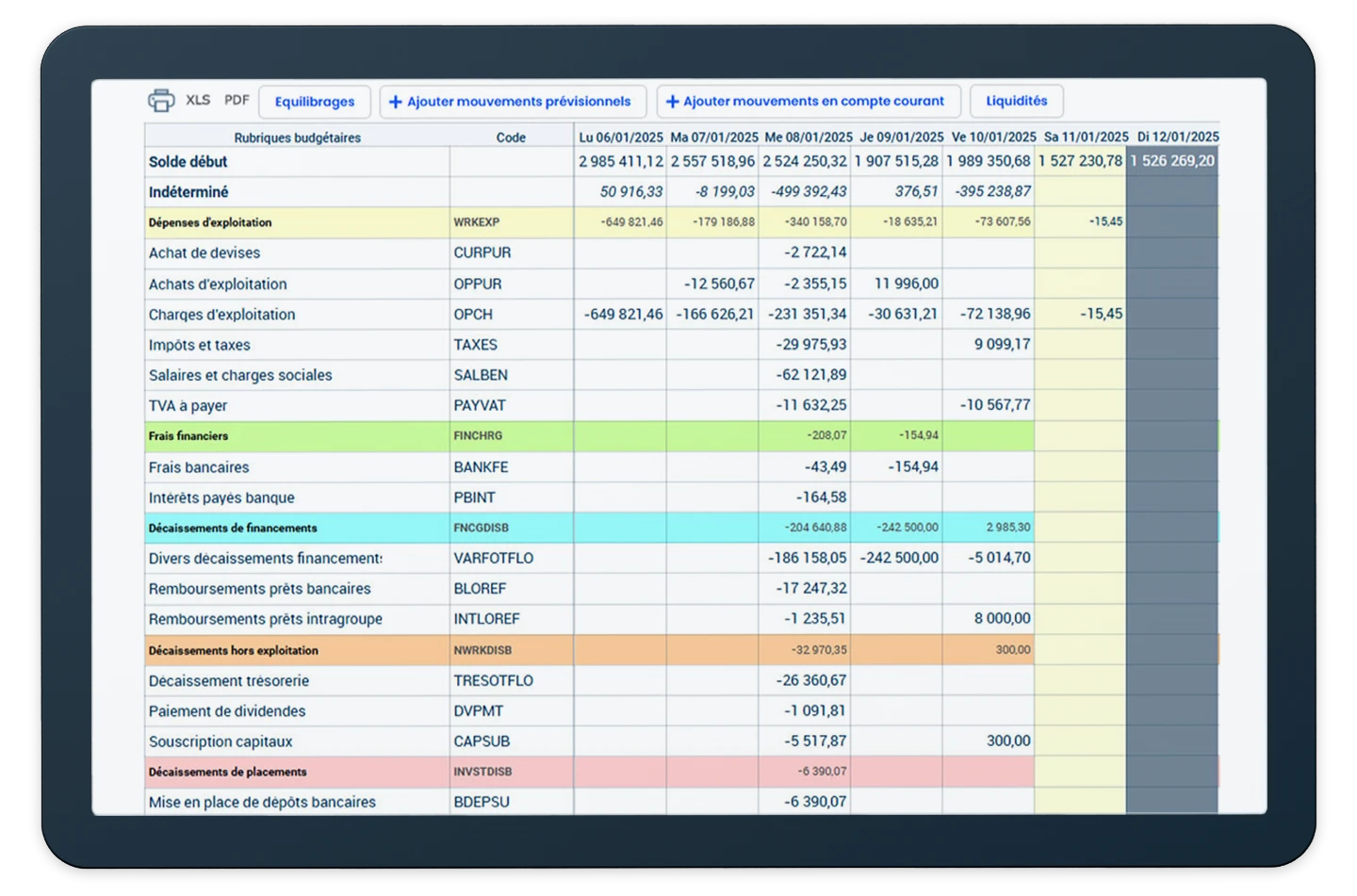Select the Code column header
The width and height of the screenshot is (1357, 896).
click(511, 138)
